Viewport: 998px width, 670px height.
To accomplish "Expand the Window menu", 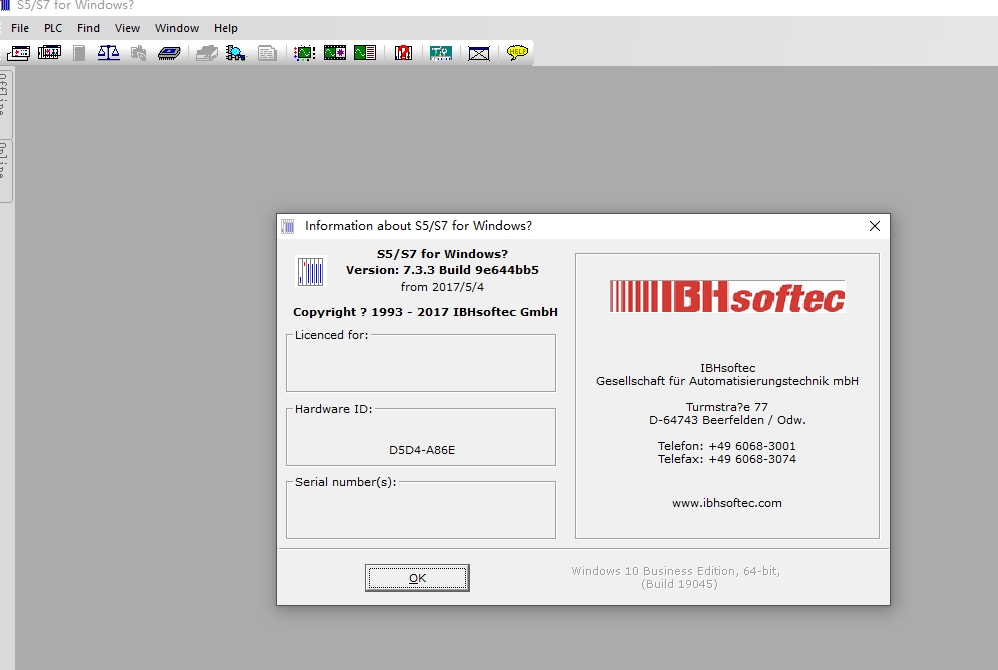I will [177, 28].
